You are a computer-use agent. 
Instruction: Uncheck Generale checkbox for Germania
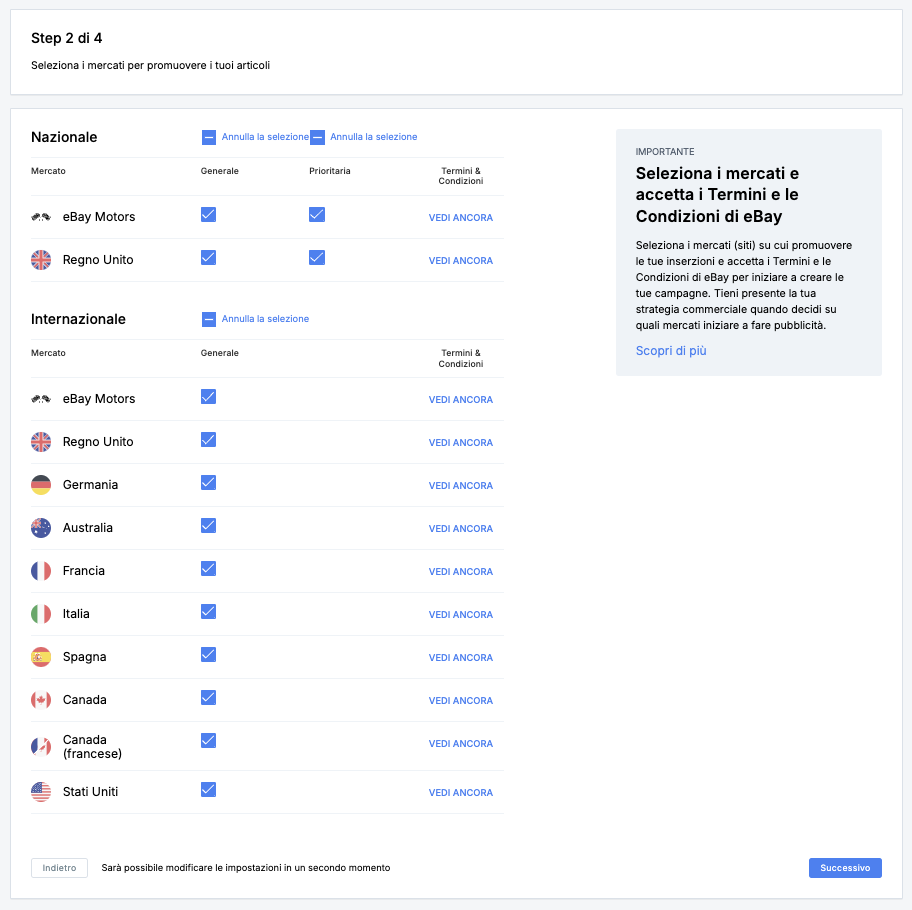(x=208, y=482)
